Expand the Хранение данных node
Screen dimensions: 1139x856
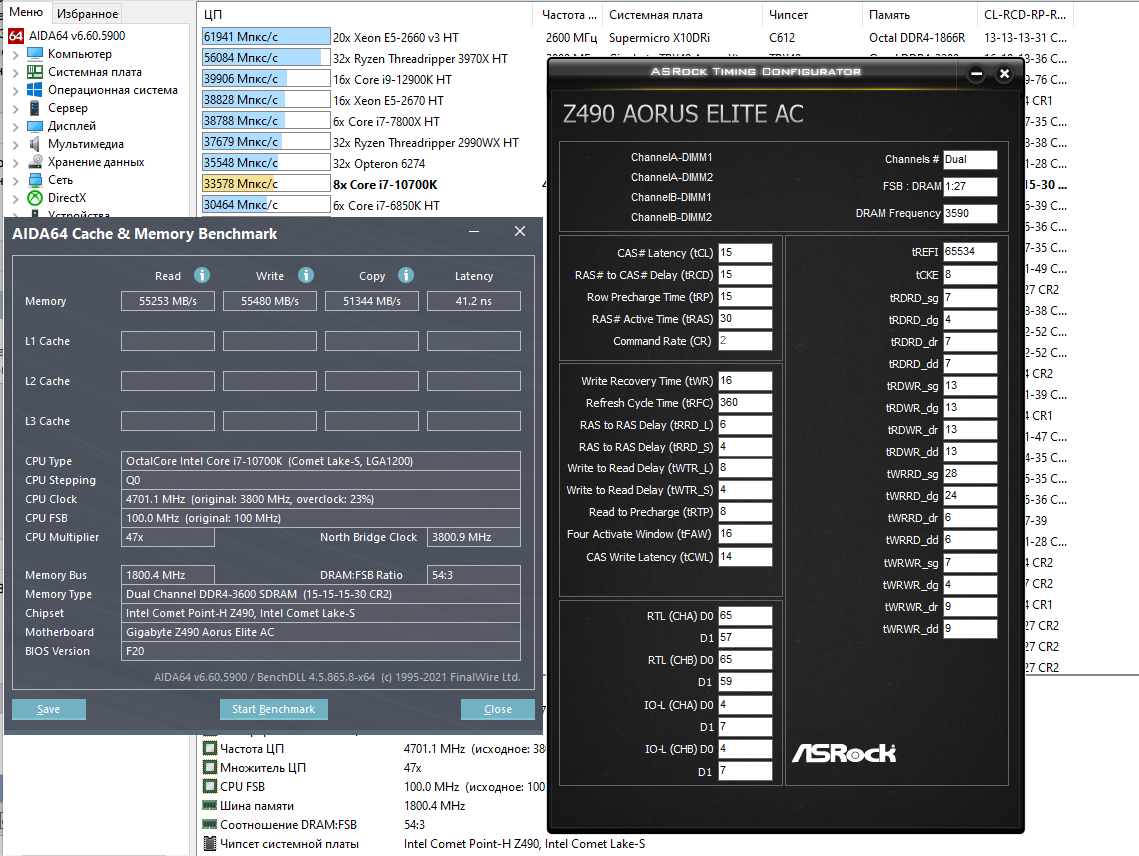16,163
